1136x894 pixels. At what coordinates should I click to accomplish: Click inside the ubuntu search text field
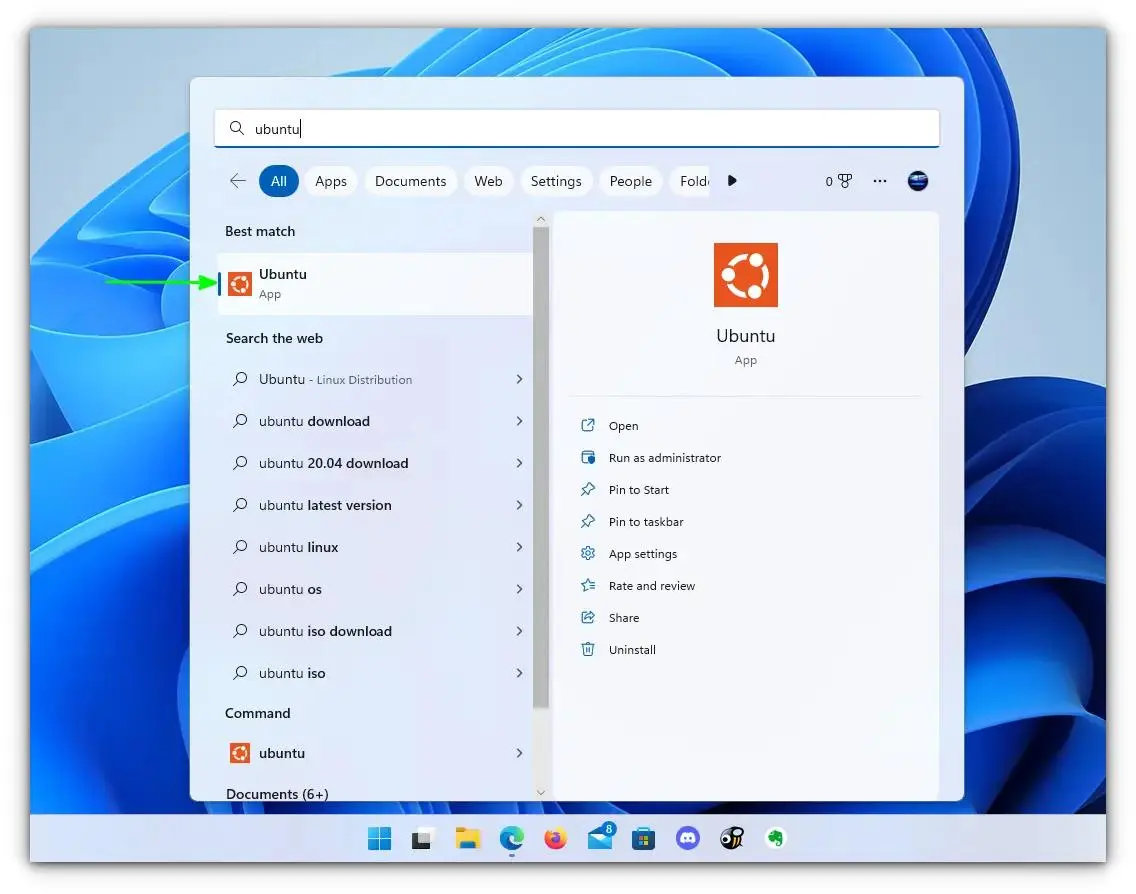(x=577, y=128)
